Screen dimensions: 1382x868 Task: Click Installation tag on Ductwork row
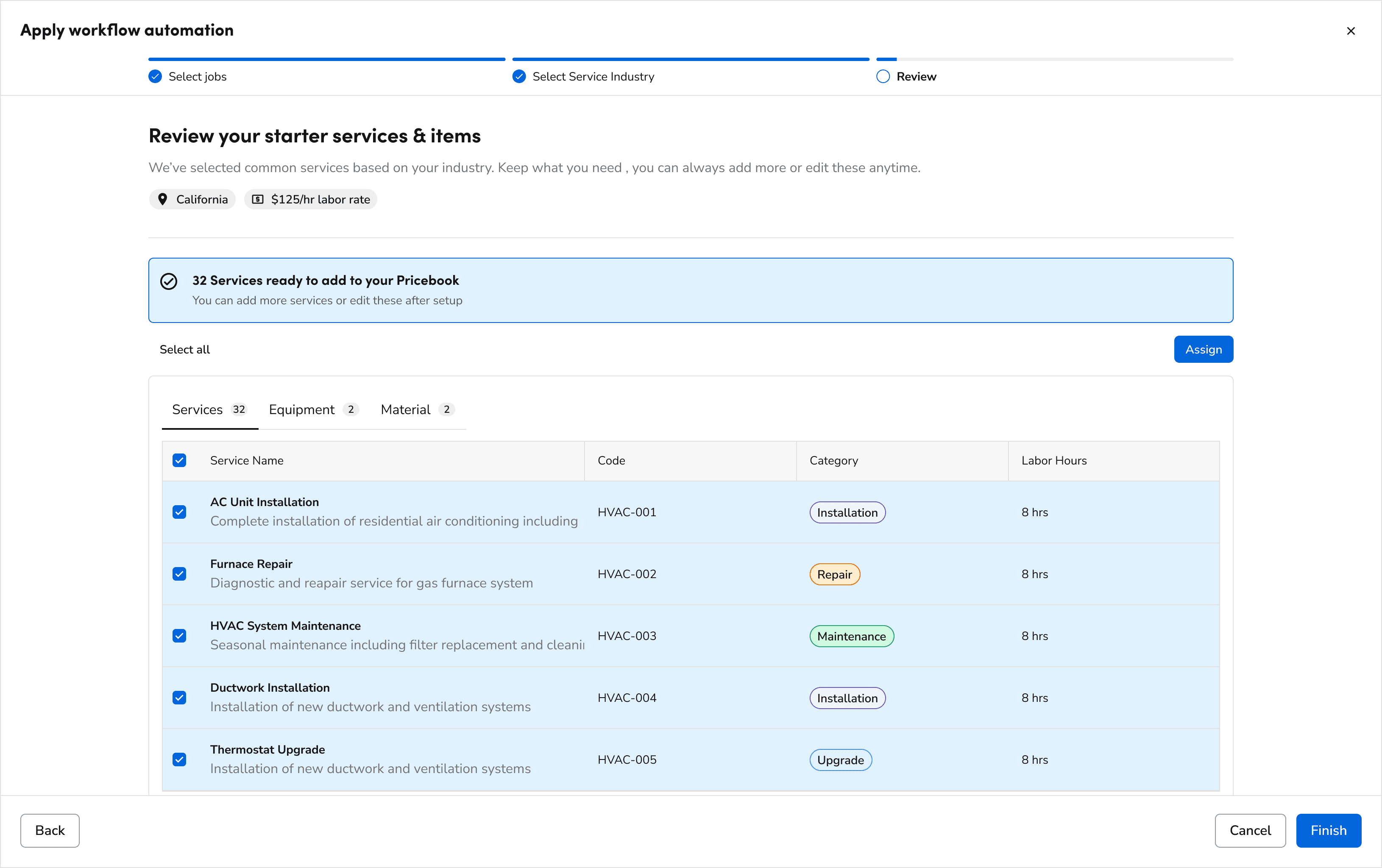pos(847,698)
